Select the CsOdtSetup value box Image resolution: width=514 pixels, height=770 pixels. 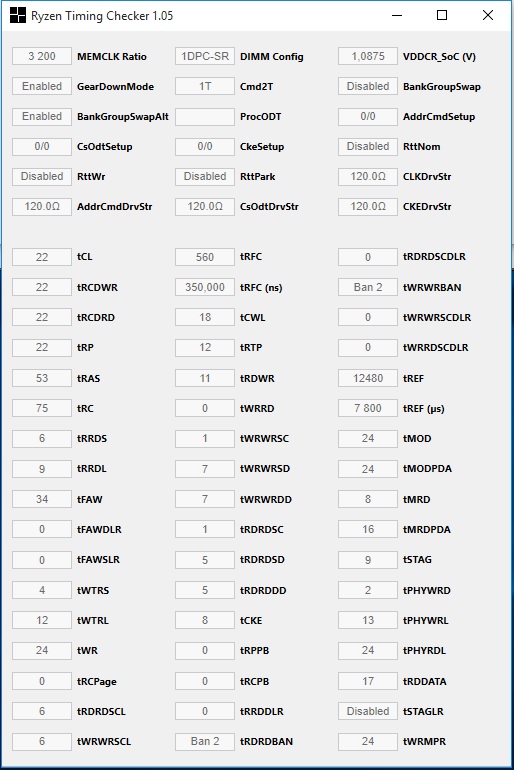tap(42, 146)
